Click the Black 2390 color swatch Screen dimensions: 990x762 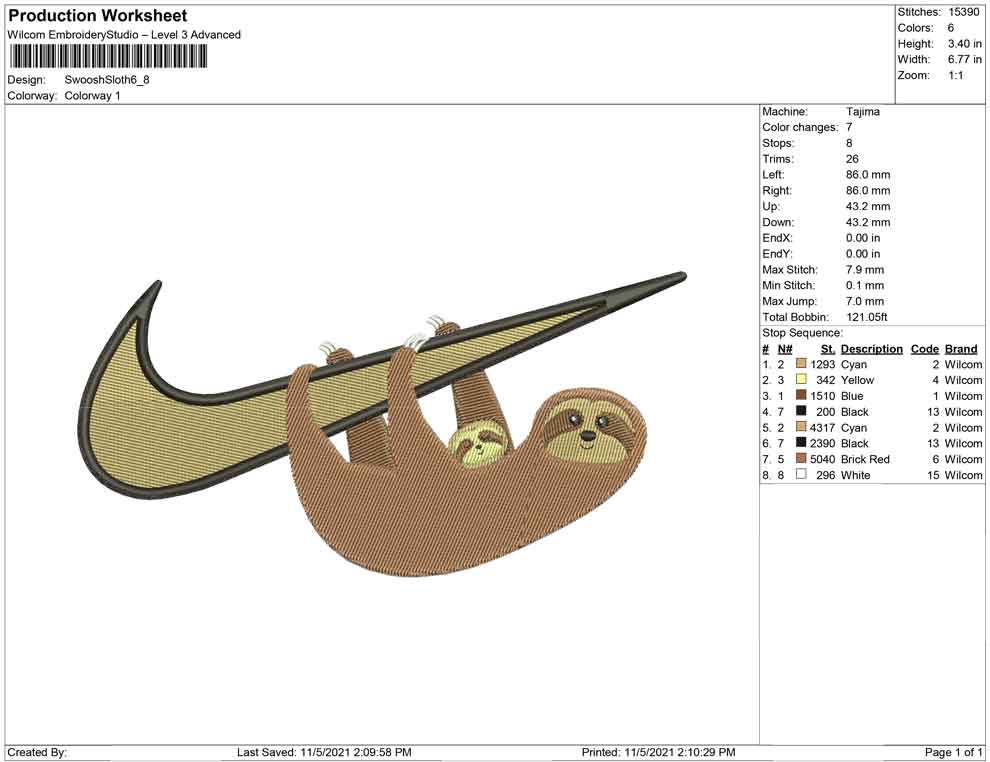[x=801, y=443]
